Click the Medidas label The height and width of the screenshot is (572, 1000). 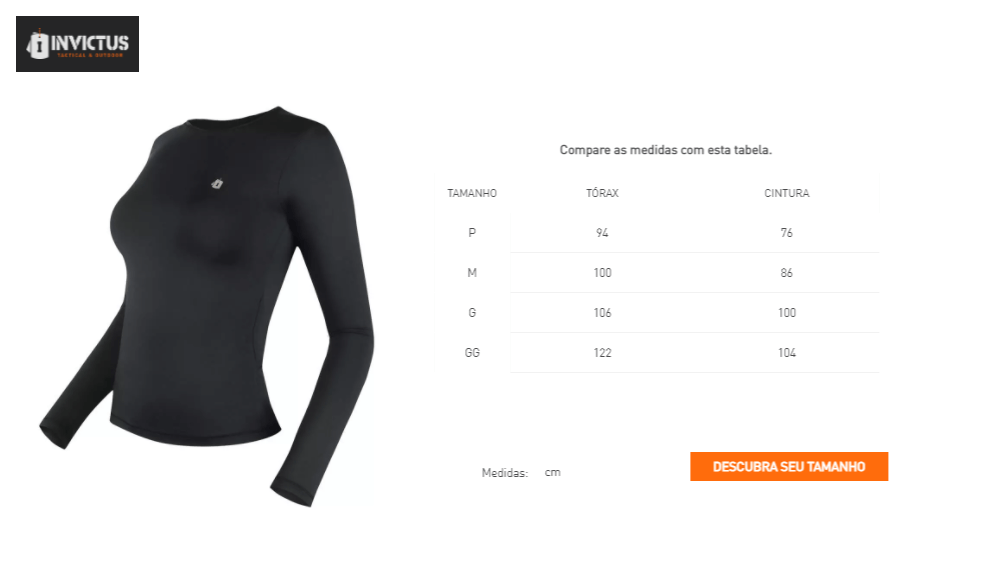pos(504,473)
